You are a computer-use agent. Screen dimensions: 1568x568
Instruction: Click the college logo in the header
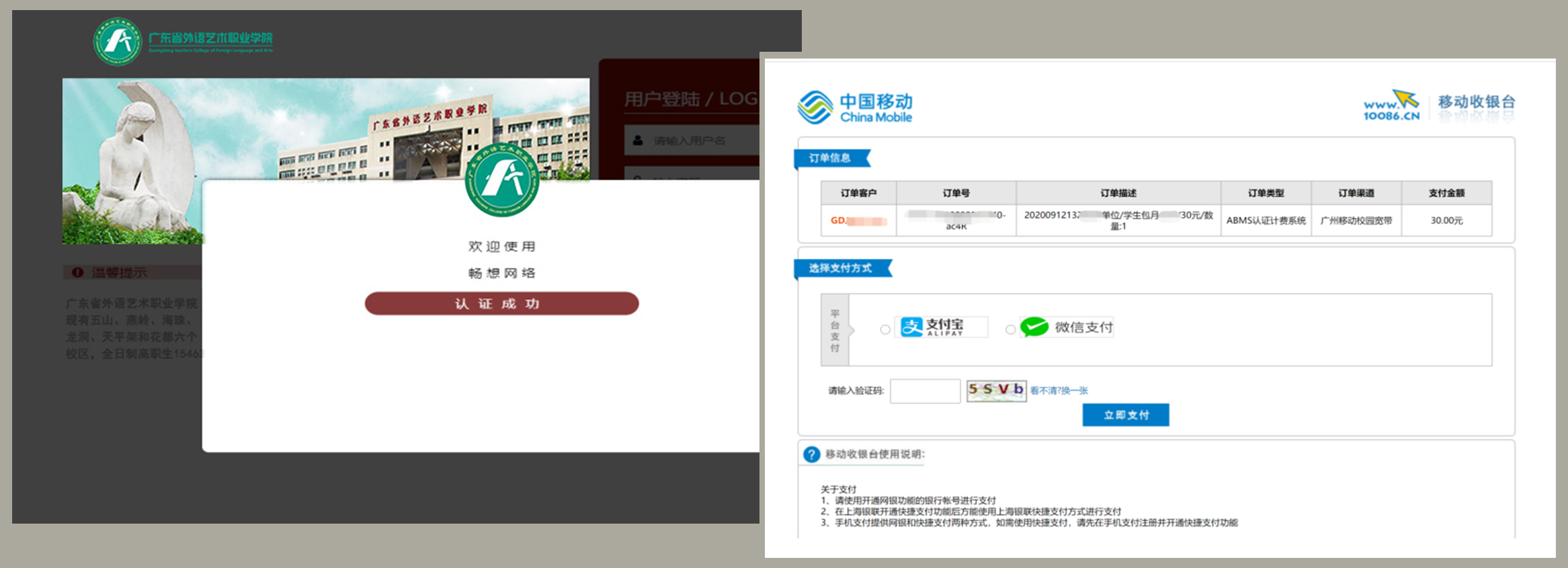[118, 42]
